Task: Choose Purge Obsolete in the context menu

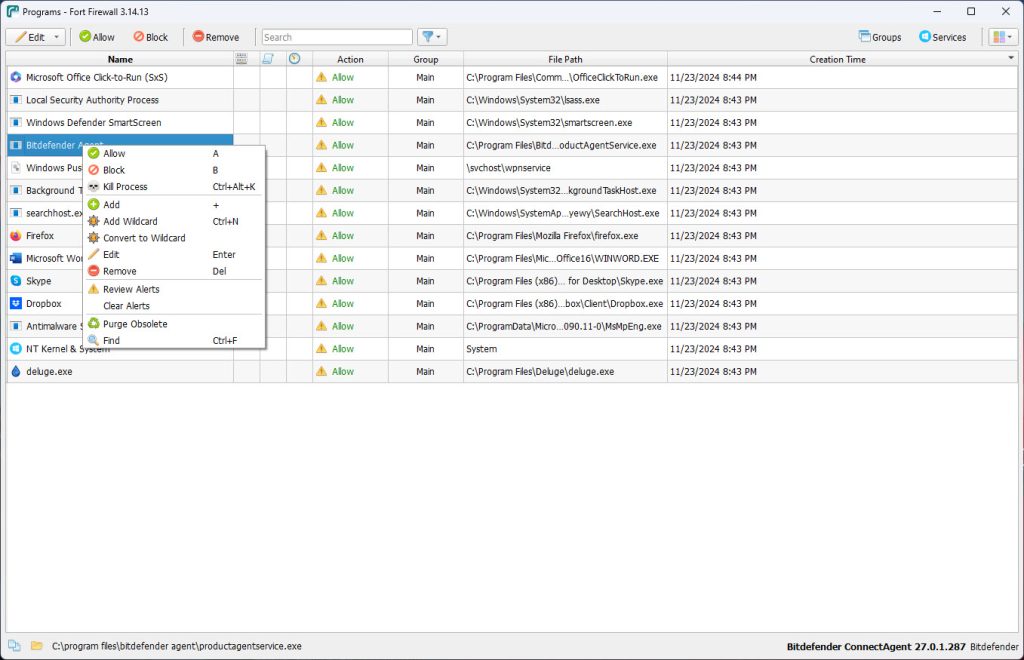Action: point(174,324)
